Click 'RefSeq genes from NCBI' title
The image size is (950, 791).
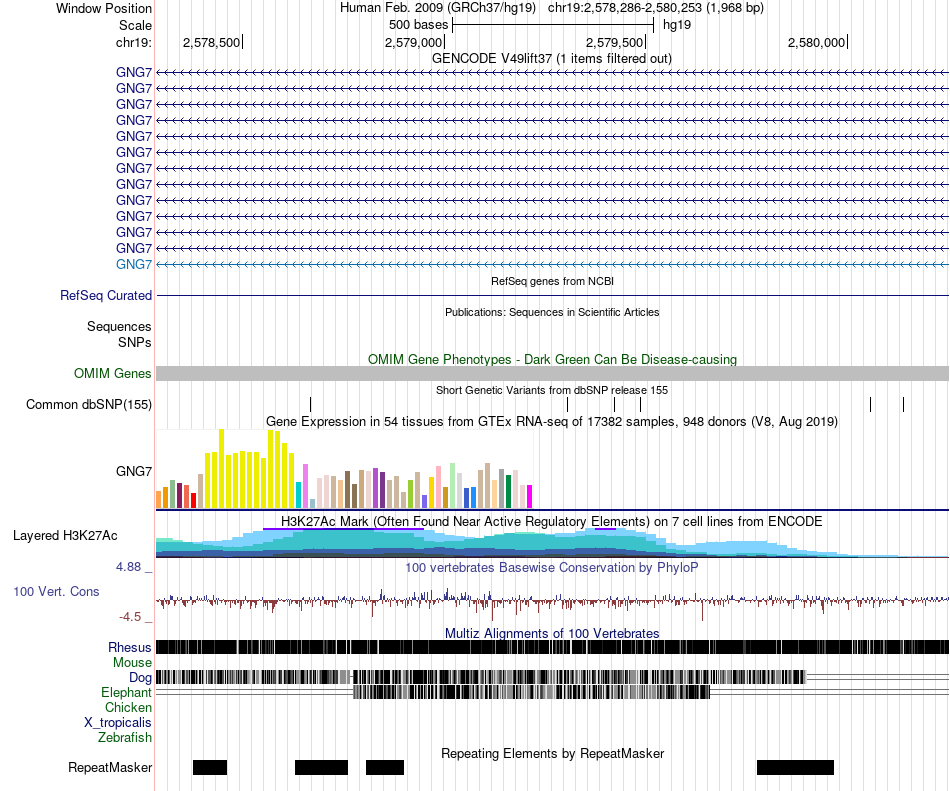point(552,281)
